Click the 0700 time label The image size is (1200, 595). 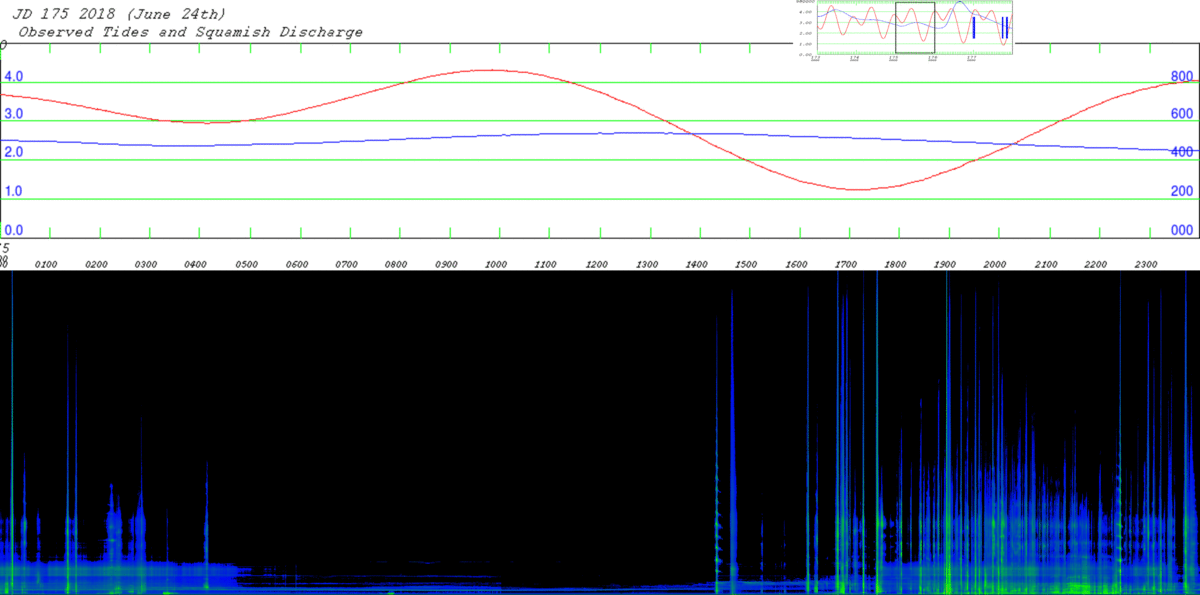(346, 264)
